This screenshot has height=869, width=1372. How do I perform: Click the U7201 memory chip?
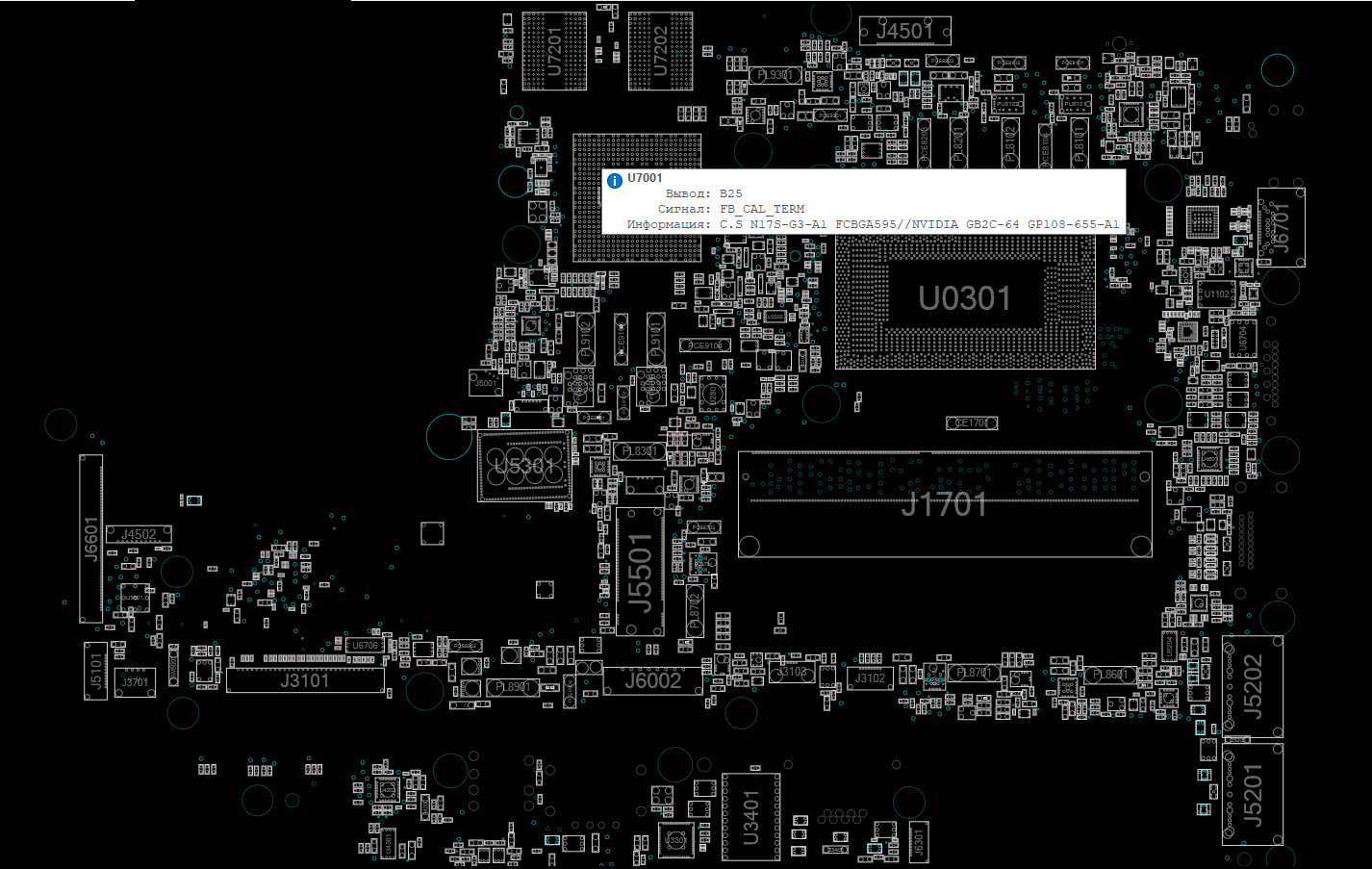[554, 52]
